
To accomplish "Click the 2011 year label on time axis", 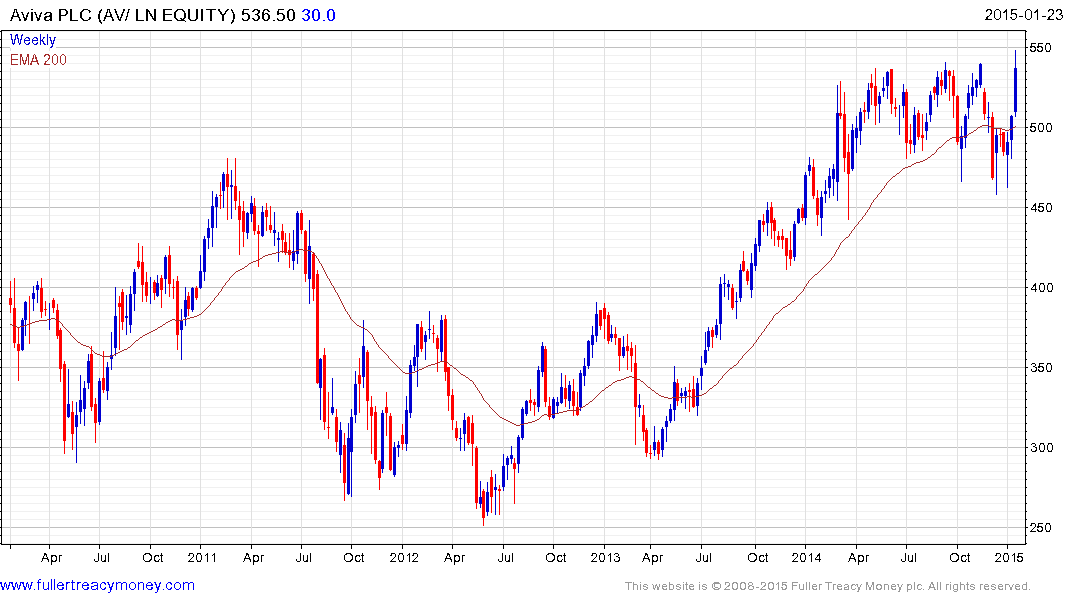I will point(202,557).
